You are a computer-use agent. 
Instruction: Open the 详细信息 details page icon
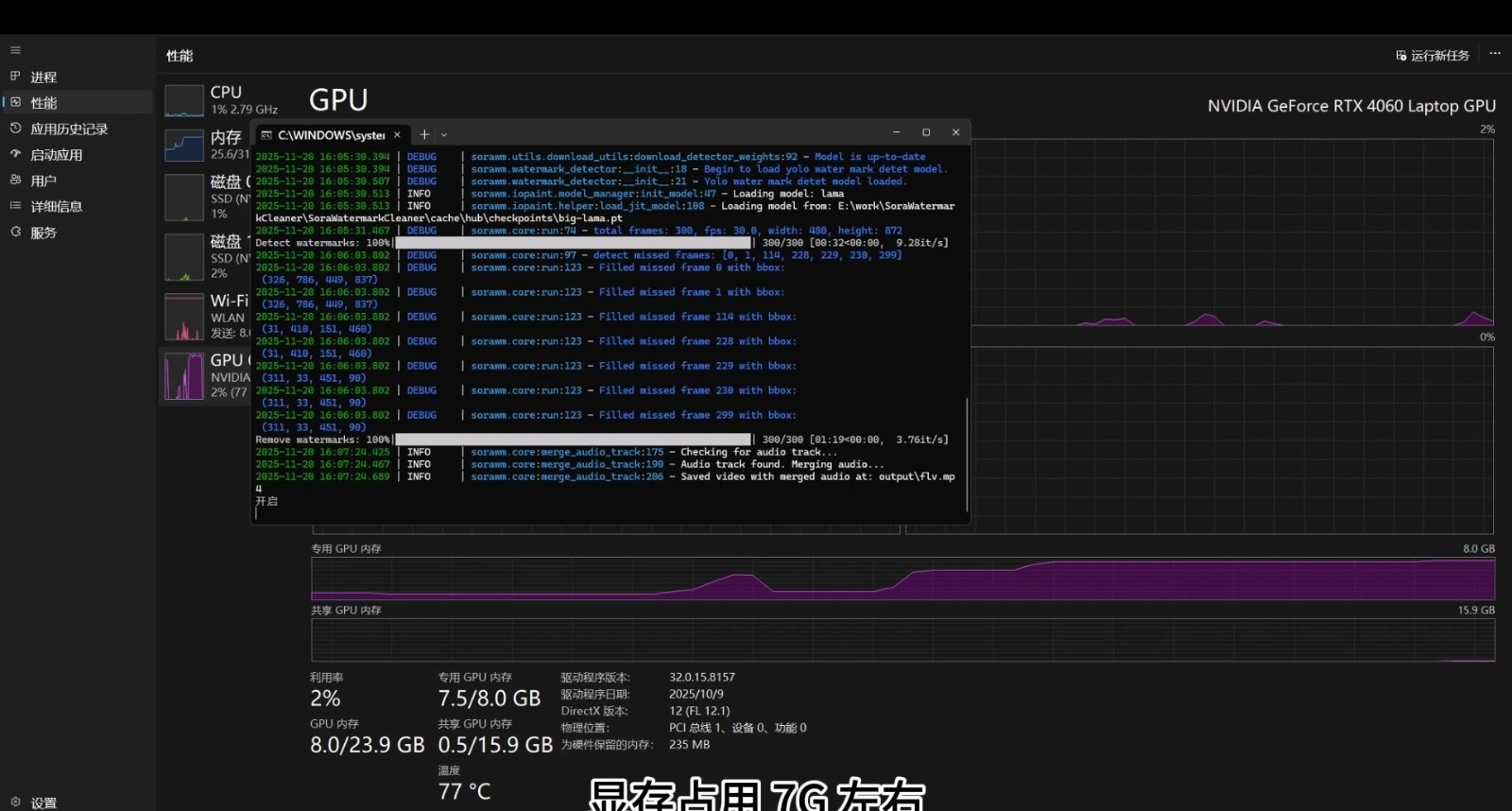(15, 206)
